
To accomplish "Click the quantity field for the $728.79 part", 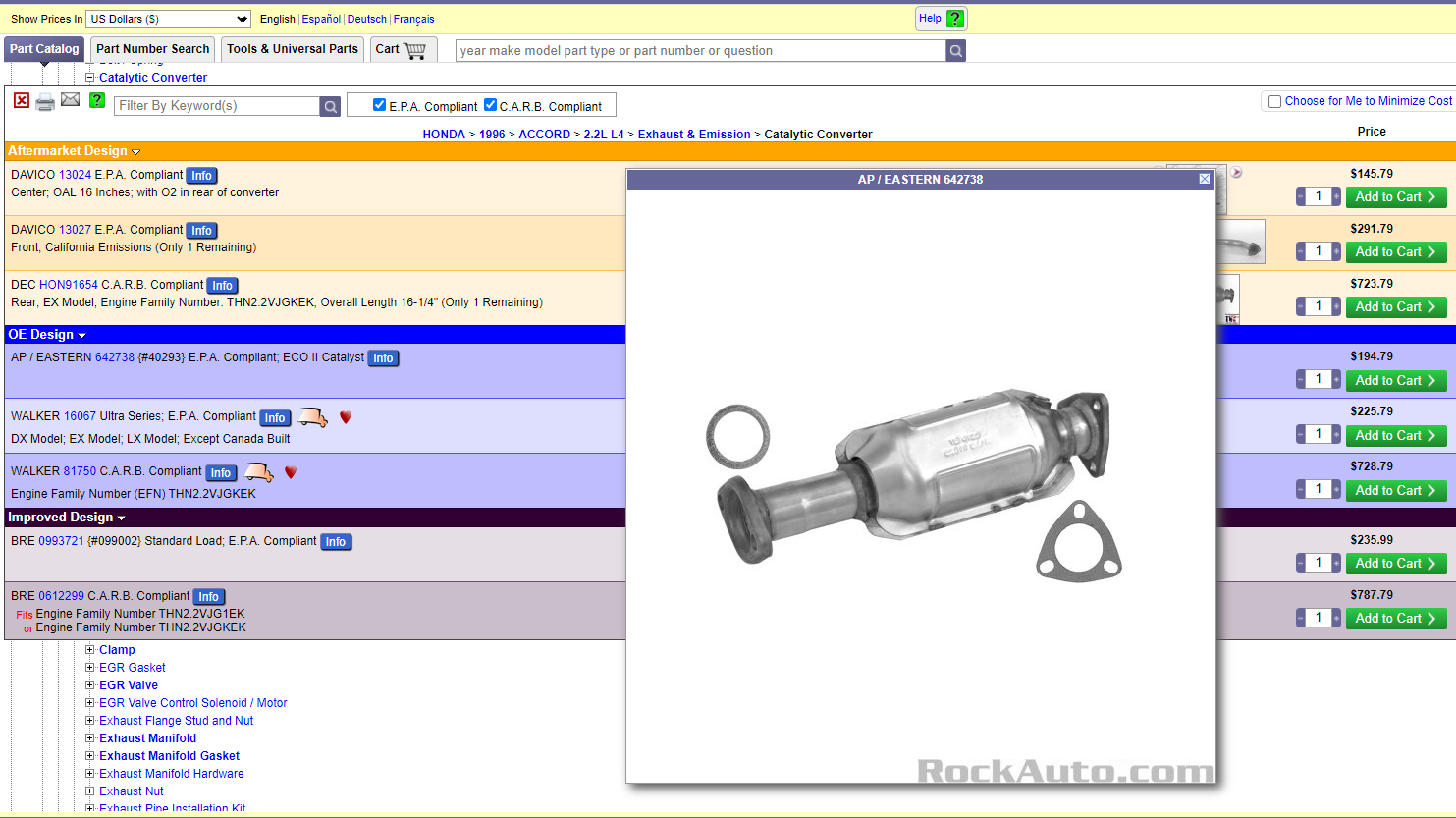I will pos(1319,489).
